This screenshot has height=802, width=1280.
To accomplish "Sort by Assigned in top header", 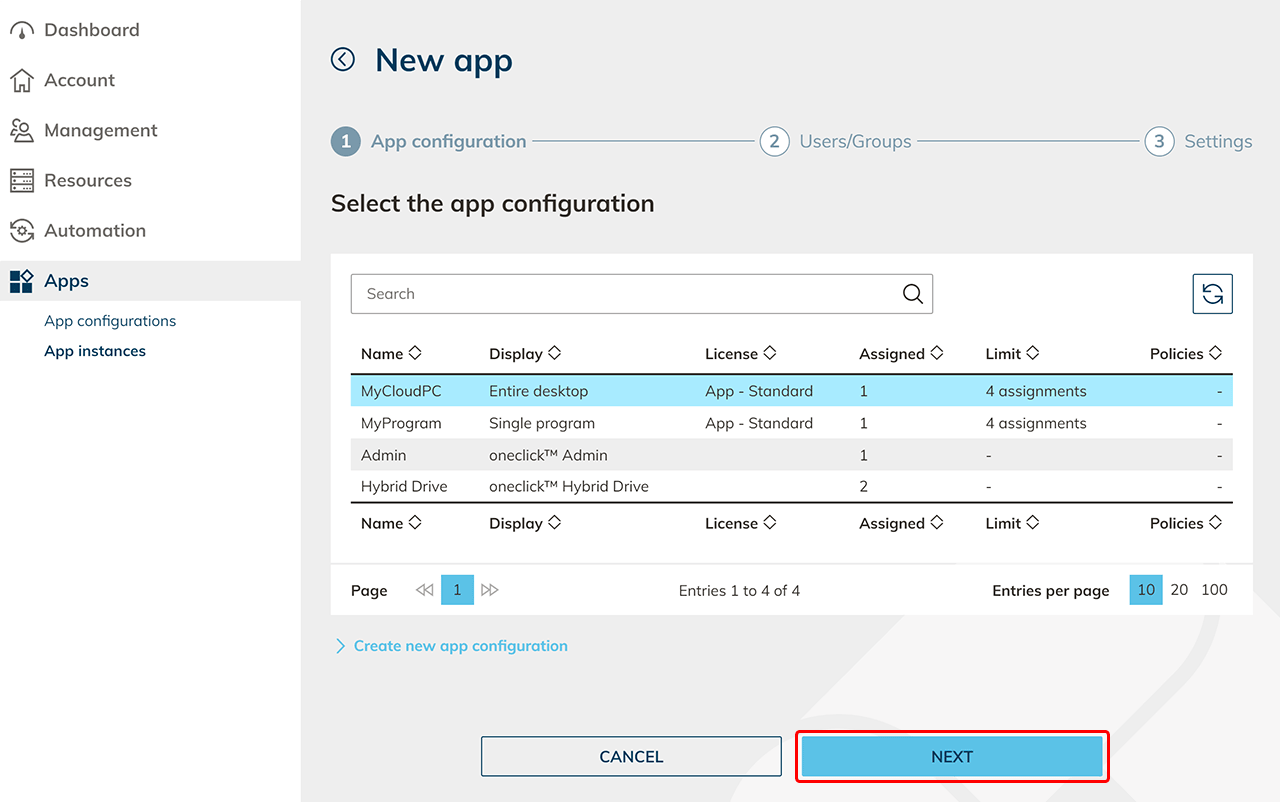I will click(901, 354).
